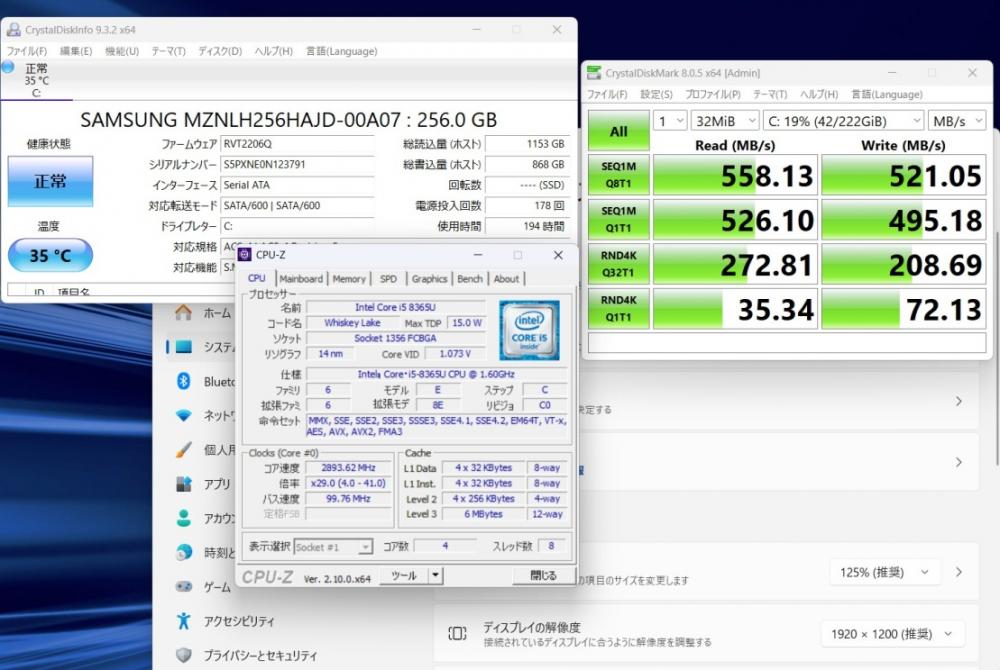
Task: Open Gaming controller icon in Settings sidebar
Action: click(184, 586)
